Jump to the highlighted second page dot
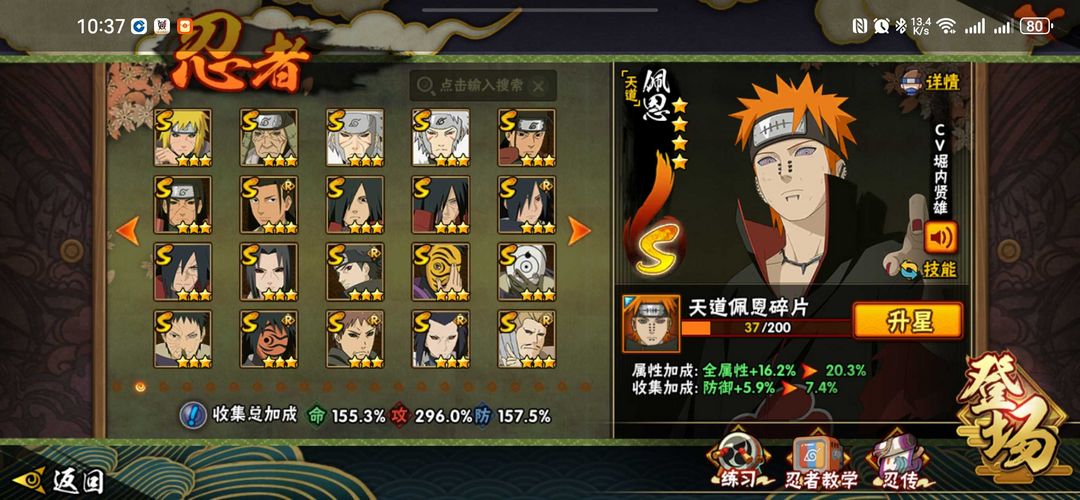Screen dimensions: 1080x500 (x=140, y=387)
